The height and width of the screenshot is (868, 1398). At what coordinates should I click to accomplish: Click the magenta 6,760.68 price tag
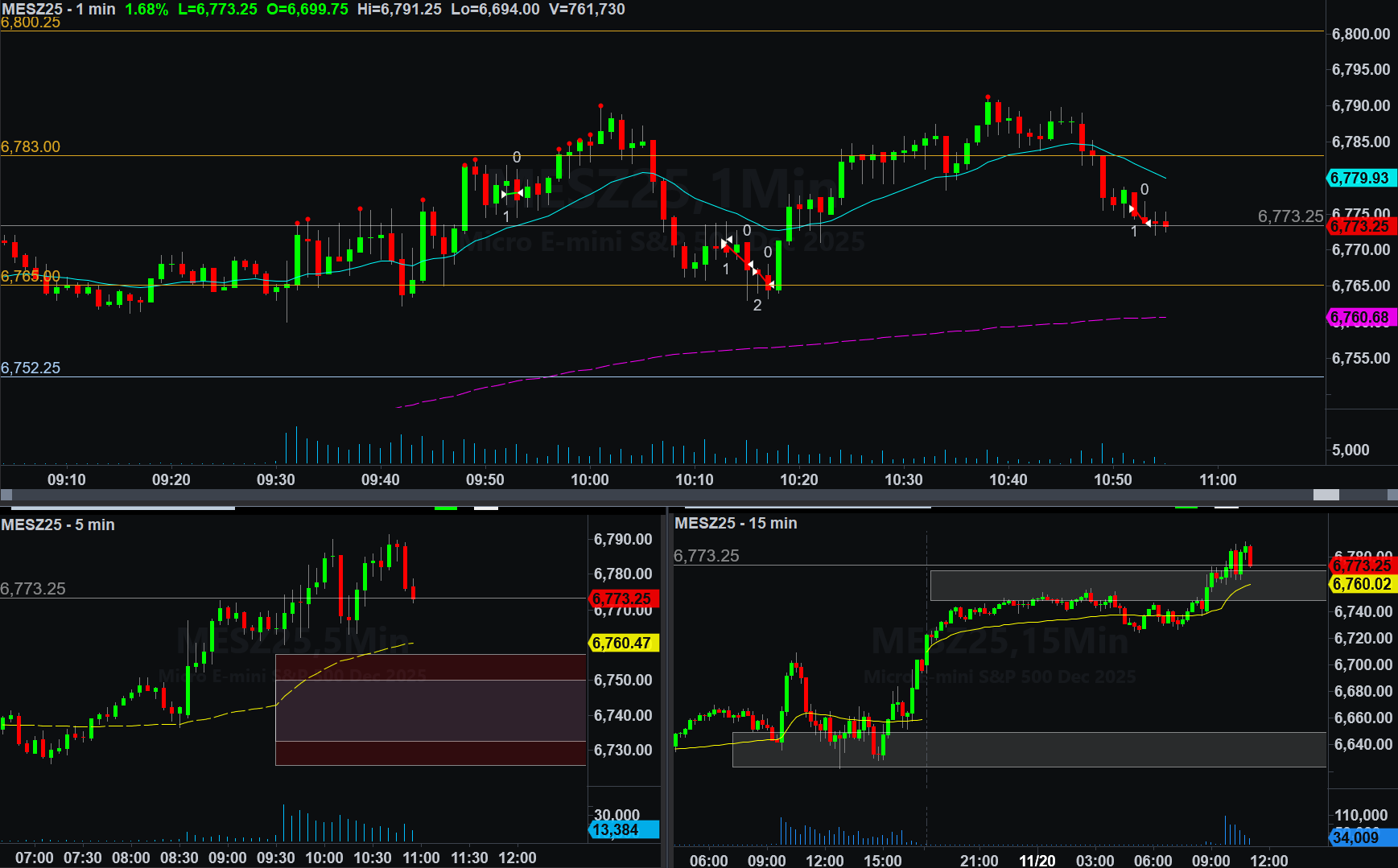(1359, 318)
